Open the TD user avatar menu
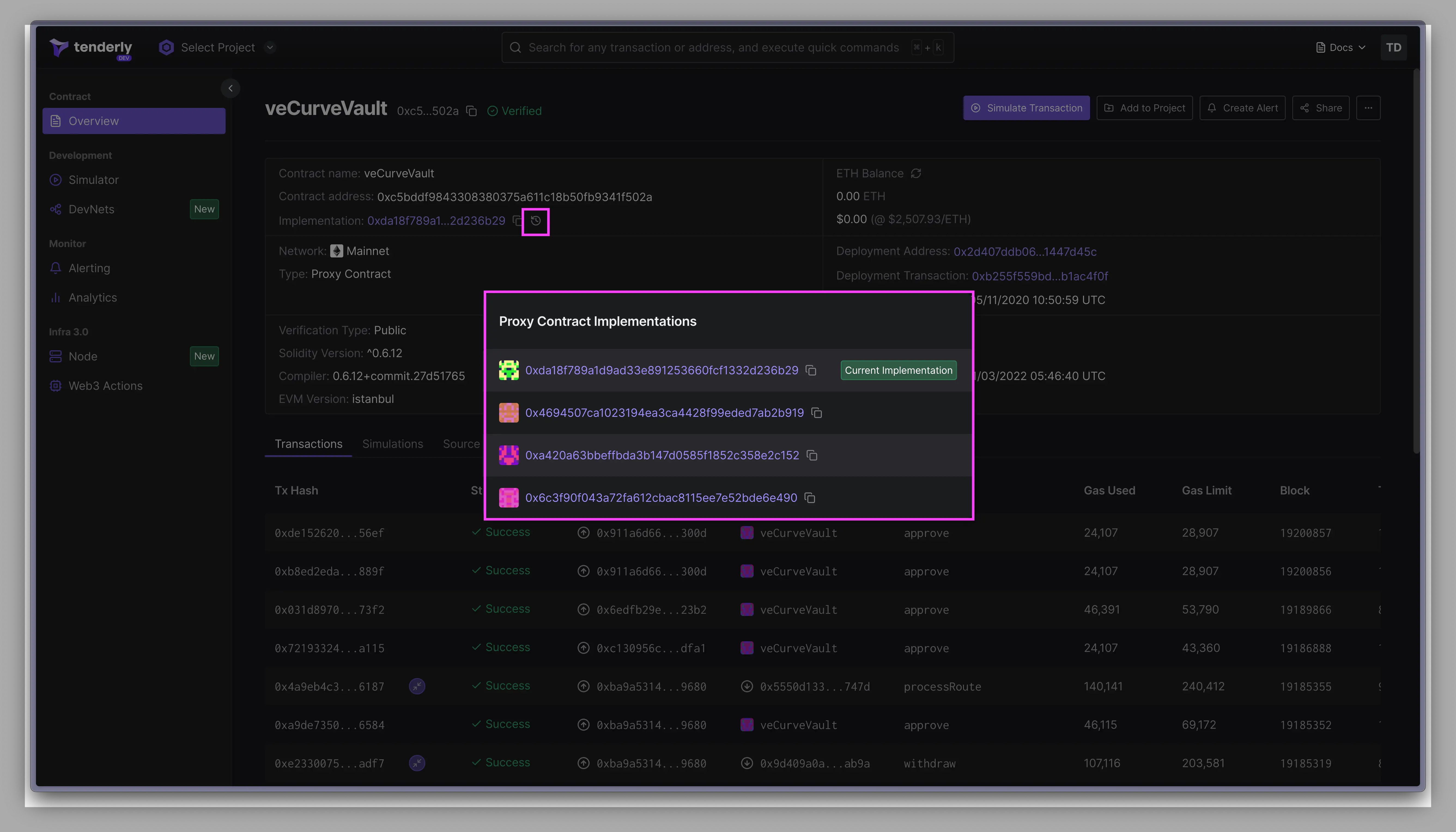Screen dimensions: 1456x832 (1393, 47)
